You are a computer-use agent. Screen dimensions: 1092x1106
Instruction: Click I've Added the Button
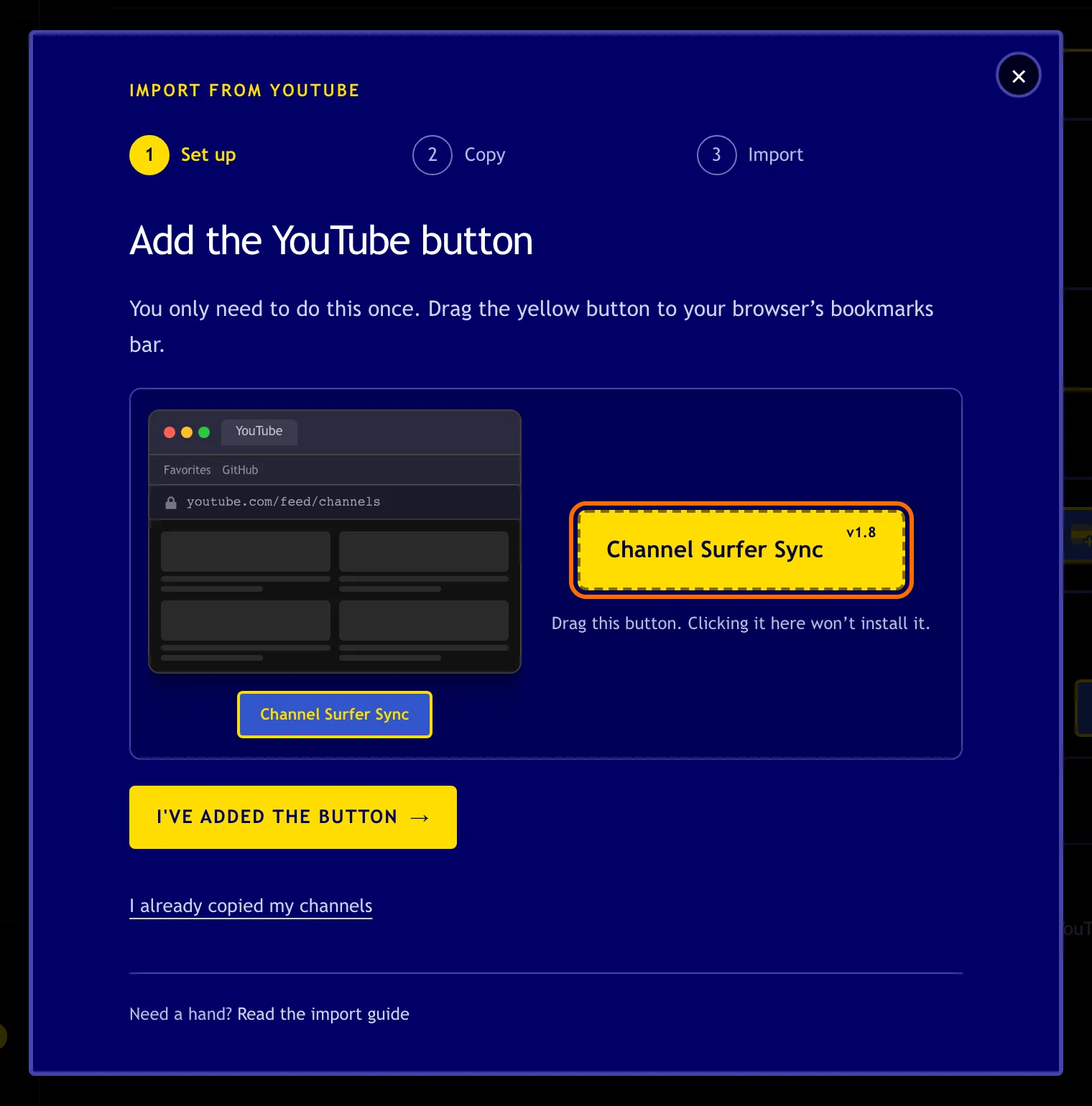pos(293,817)
